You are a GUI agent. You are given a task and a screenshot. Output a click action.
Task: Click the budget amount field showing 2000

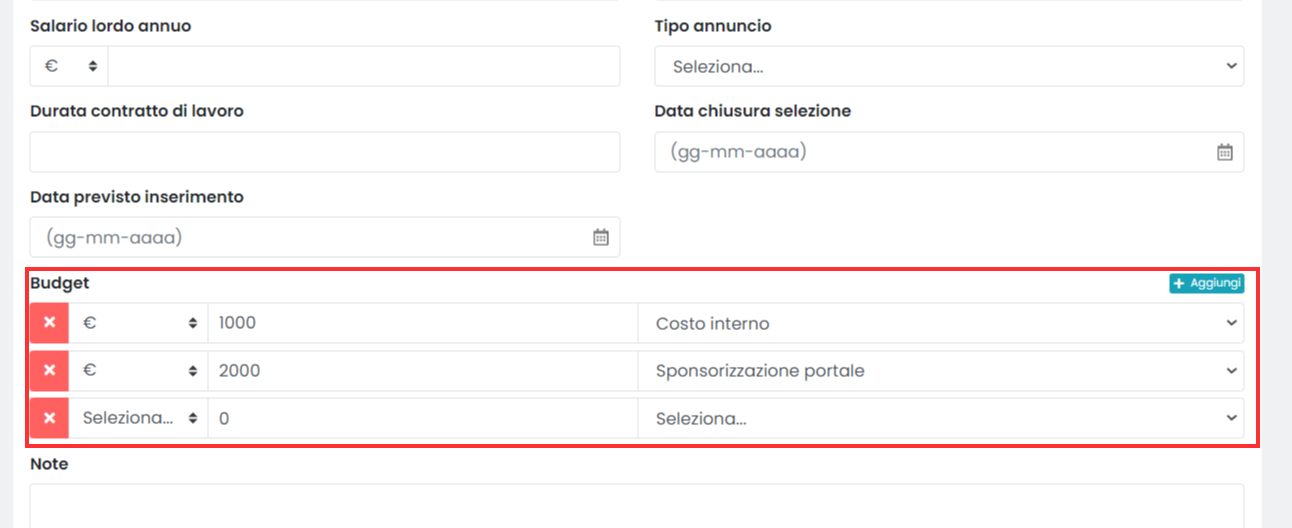[423, 371]
